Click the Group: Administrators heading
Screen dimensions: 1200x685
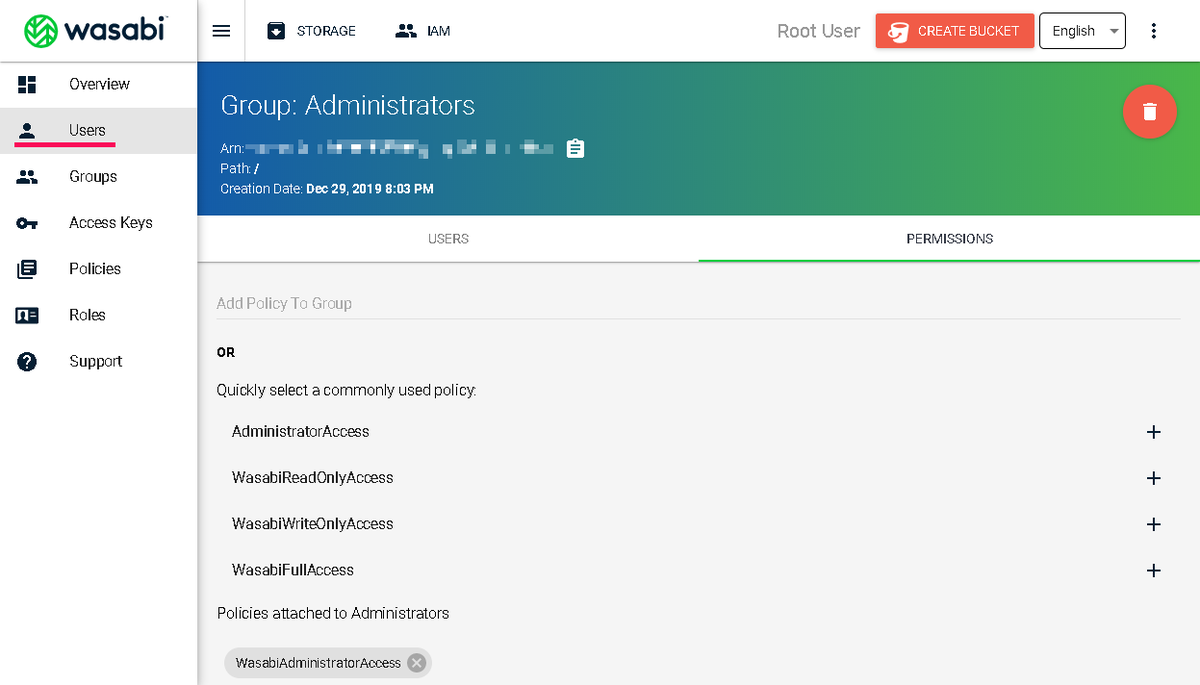pos(348,106)
